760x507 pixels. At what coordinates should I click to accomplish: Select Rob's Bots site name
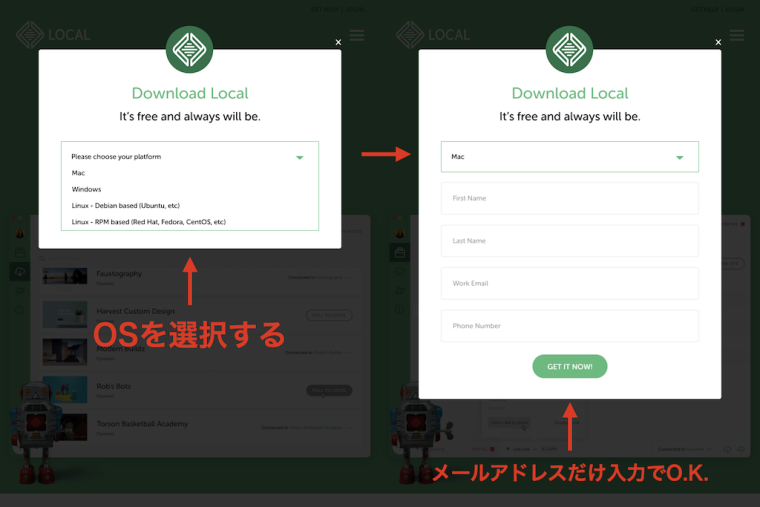click(x=113, y=386)
